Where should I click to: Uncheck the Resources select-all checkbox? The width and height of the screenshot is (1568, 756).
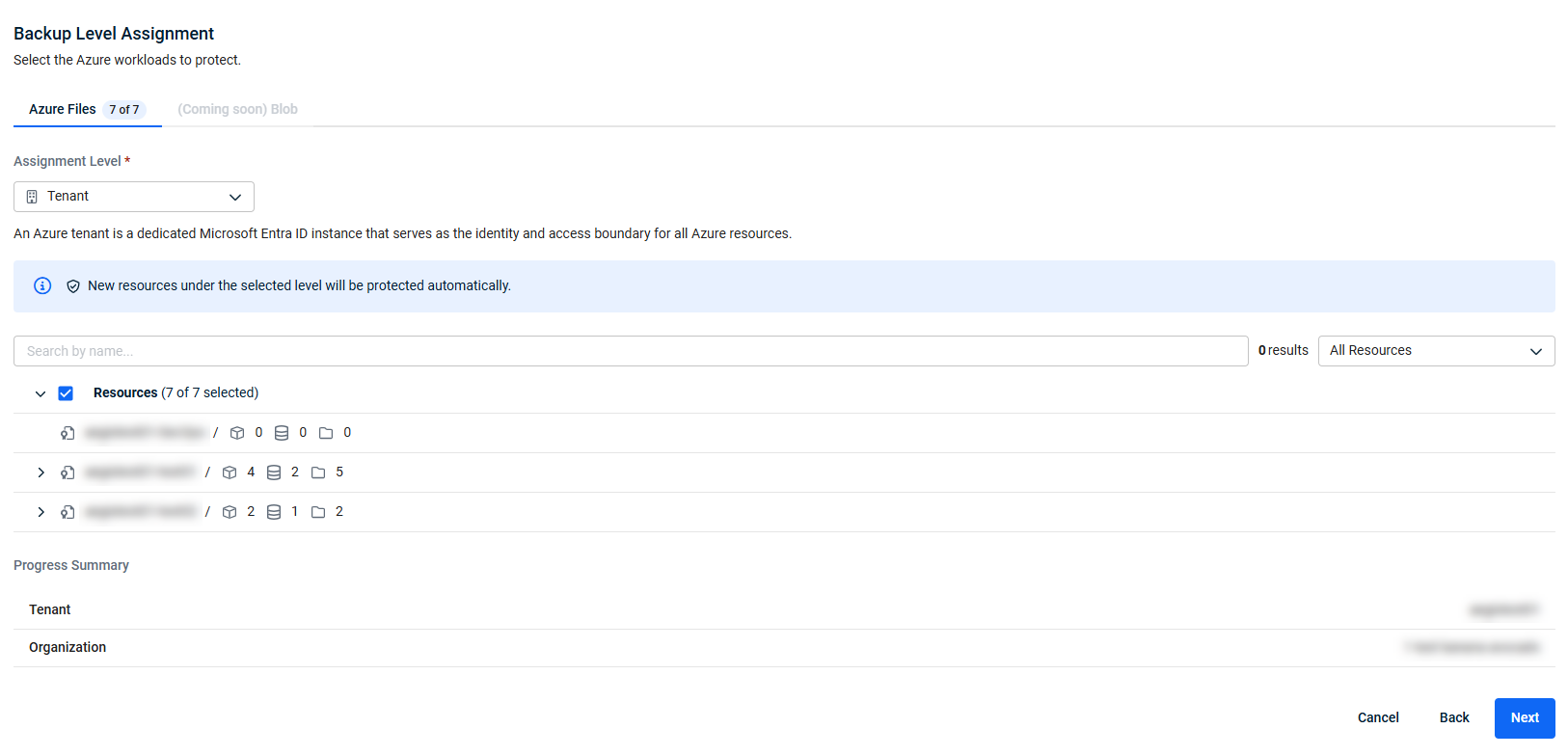66,393
